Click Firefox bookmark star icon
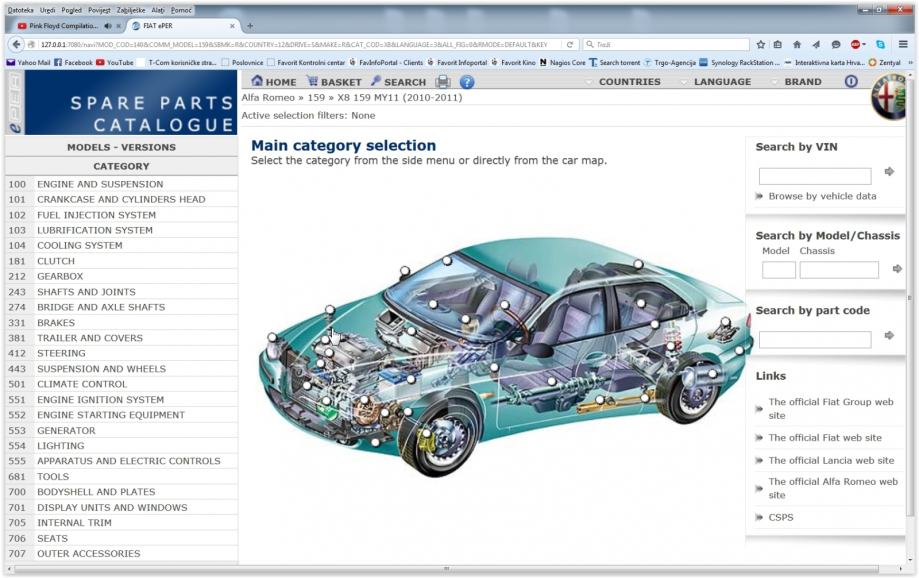 tap(760, 45)
